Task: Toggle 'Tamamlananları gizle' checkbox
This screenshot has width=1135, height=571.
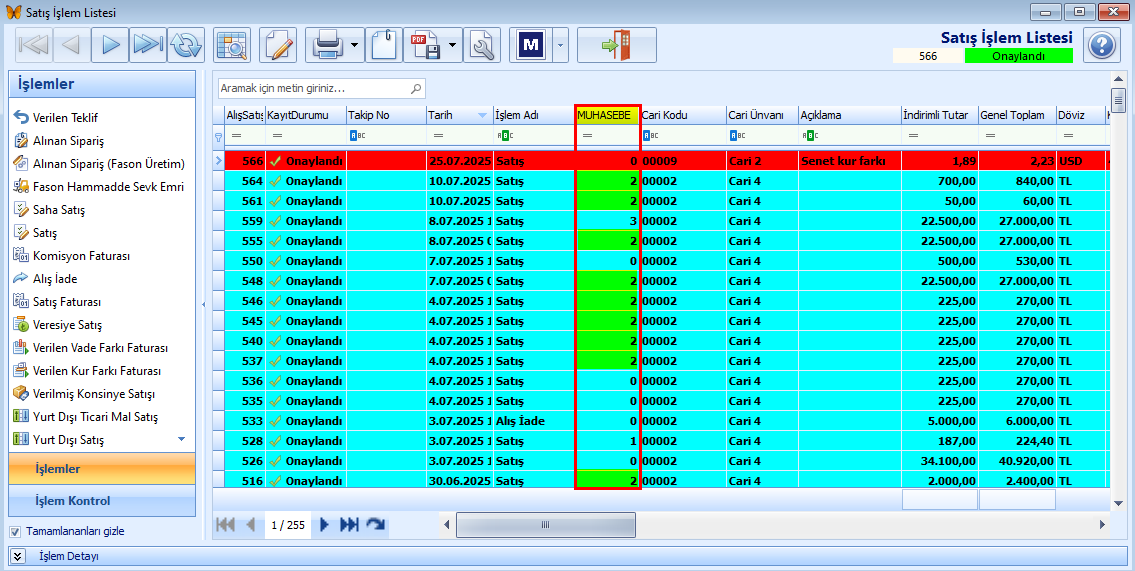Action: tap(15, 531)
